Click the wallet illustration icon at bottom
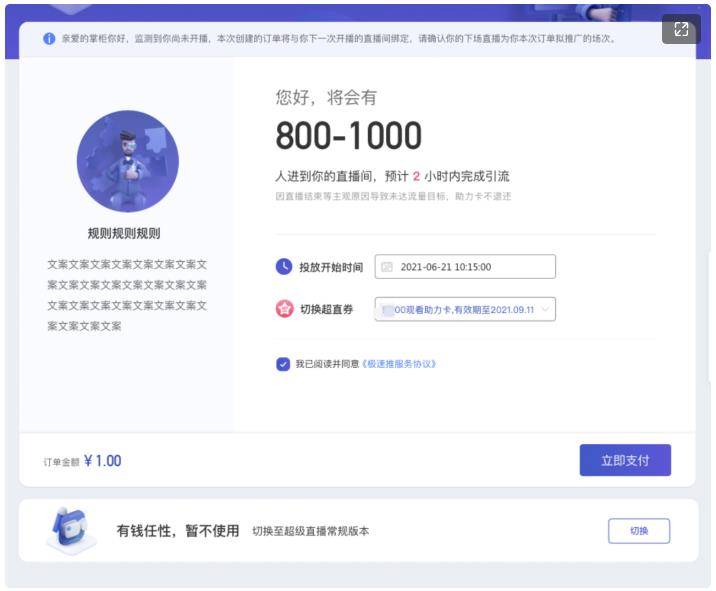The width and height of the screenshot is (716, 591). [x=72, y=530]
